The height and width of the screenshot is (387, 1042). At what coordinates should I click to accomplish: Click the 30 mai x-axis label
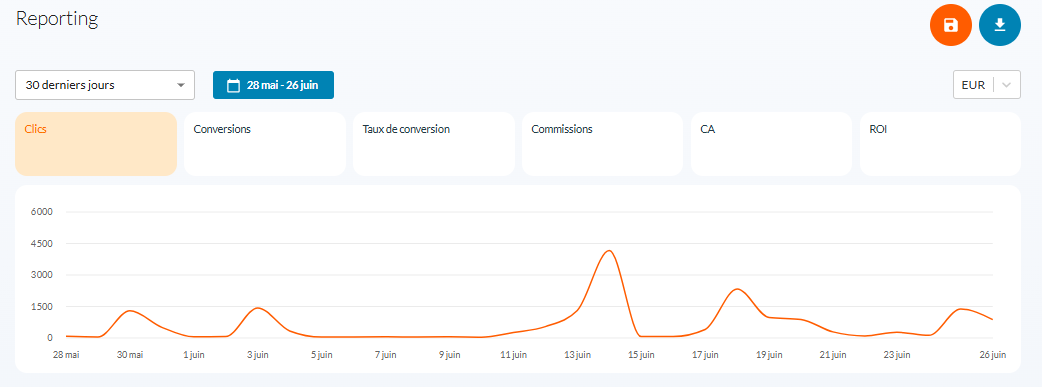coord(130,355)
